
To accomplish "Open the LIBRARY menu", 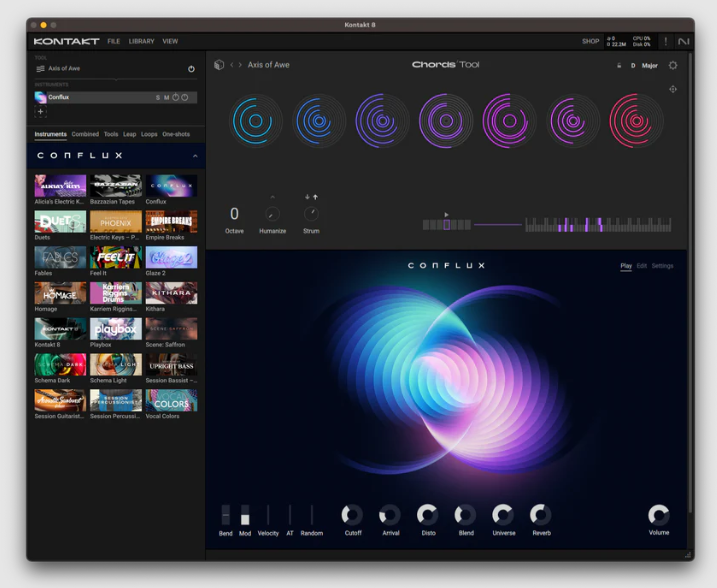I will pos(141,42).
